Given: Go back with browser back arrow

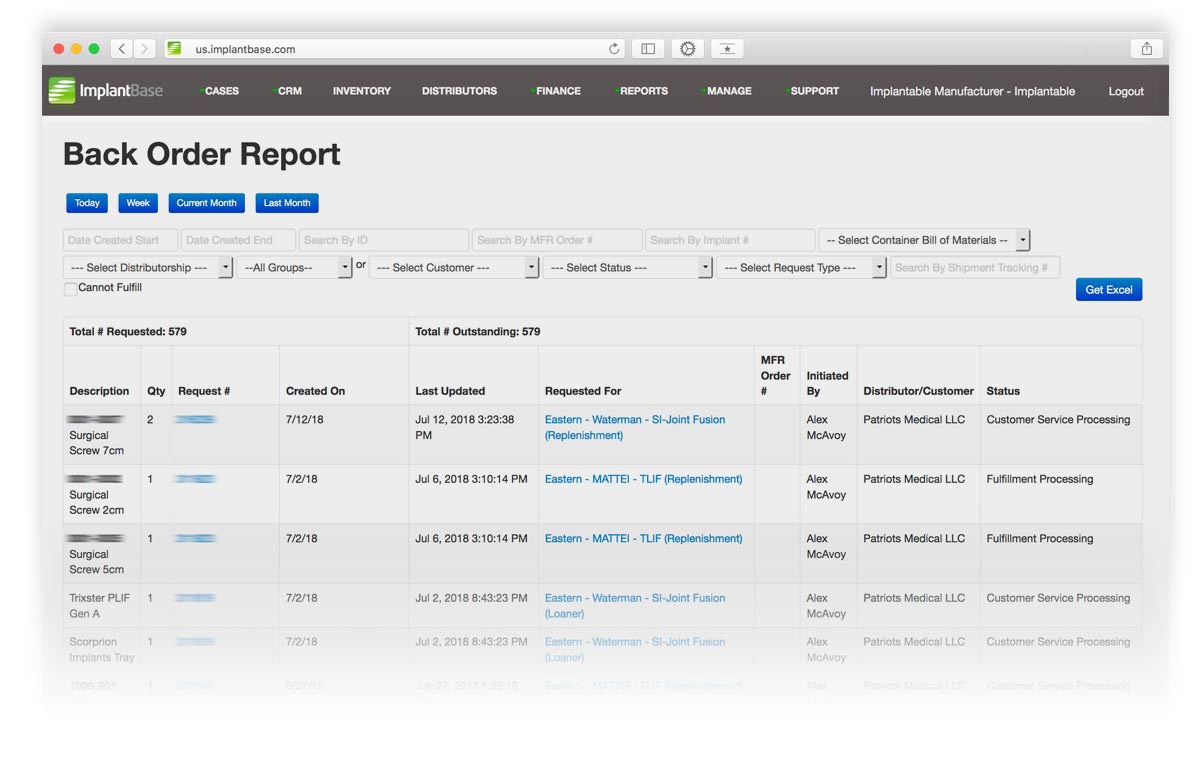Looking at the screenshot, I should pyautogui.click(x=122, y=48).
